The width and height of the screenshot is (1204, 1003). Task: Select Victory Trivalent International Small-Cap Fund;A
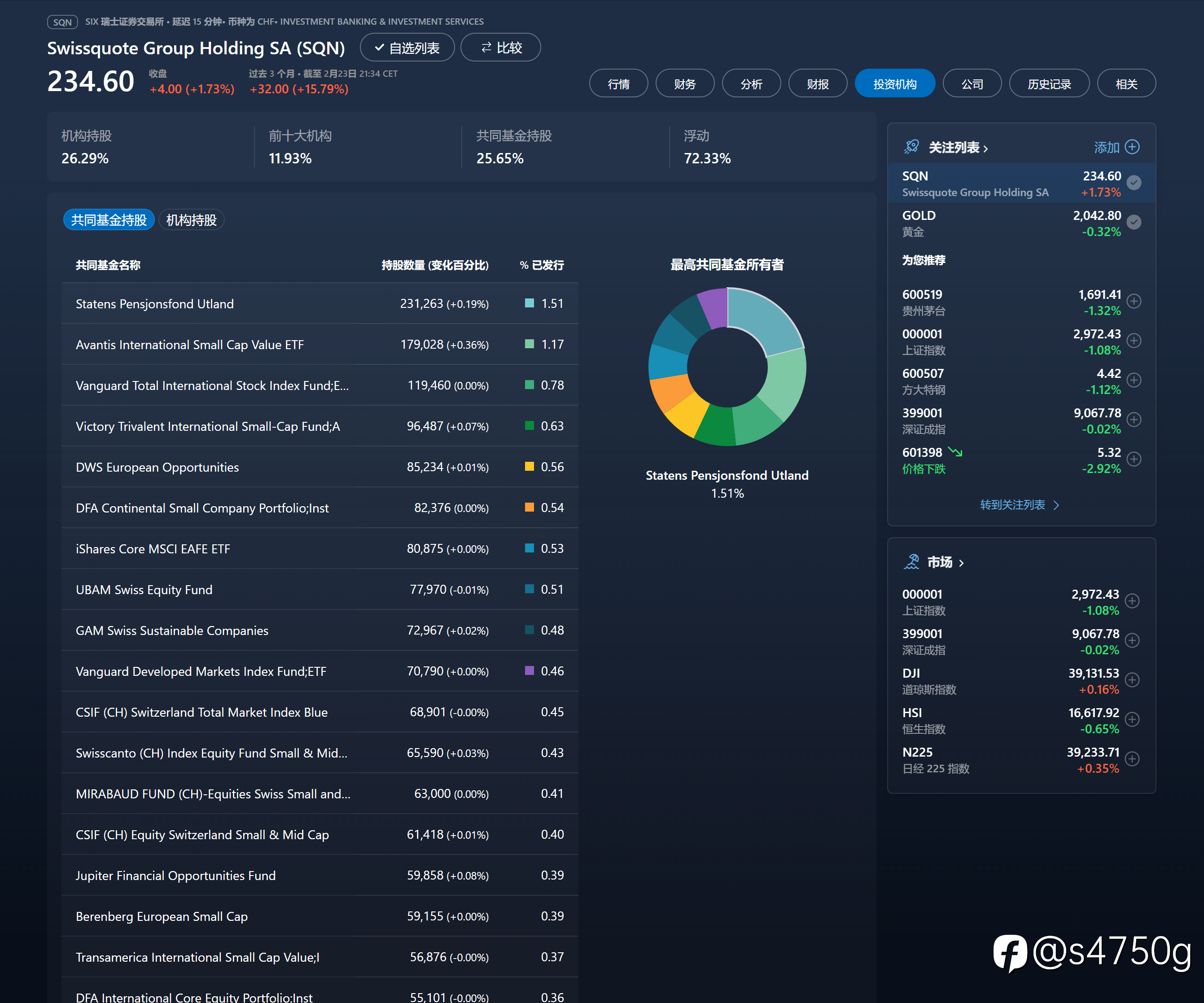320,426
